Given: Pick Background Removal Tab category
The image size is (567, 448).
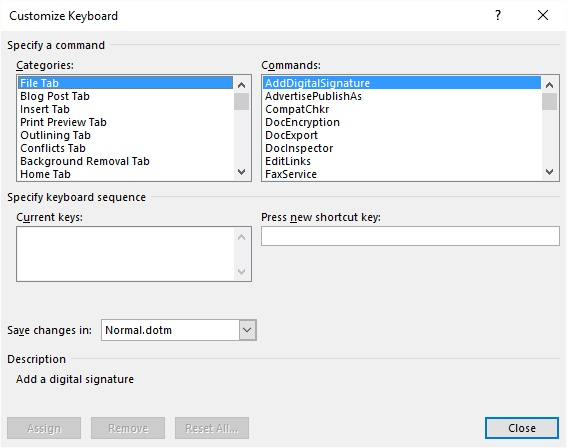Looking at the screenshot, I should (125, 161).
